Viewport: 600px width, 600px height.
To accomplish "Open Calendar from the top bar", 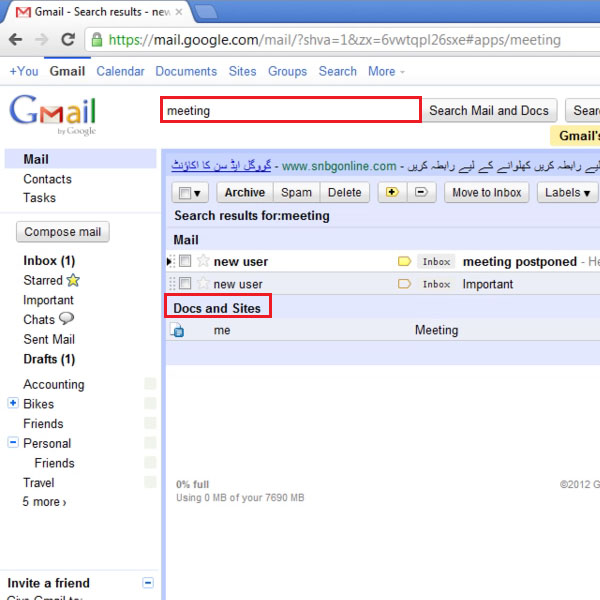I will (120, 71).
